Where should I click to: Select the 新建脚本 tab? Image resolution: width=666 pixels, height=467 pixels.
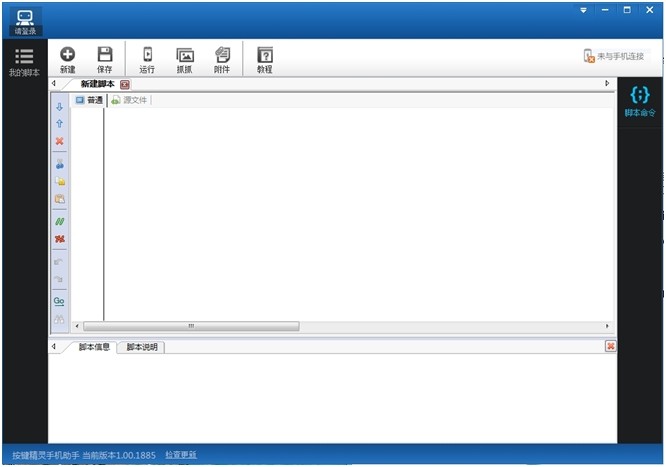98,84
